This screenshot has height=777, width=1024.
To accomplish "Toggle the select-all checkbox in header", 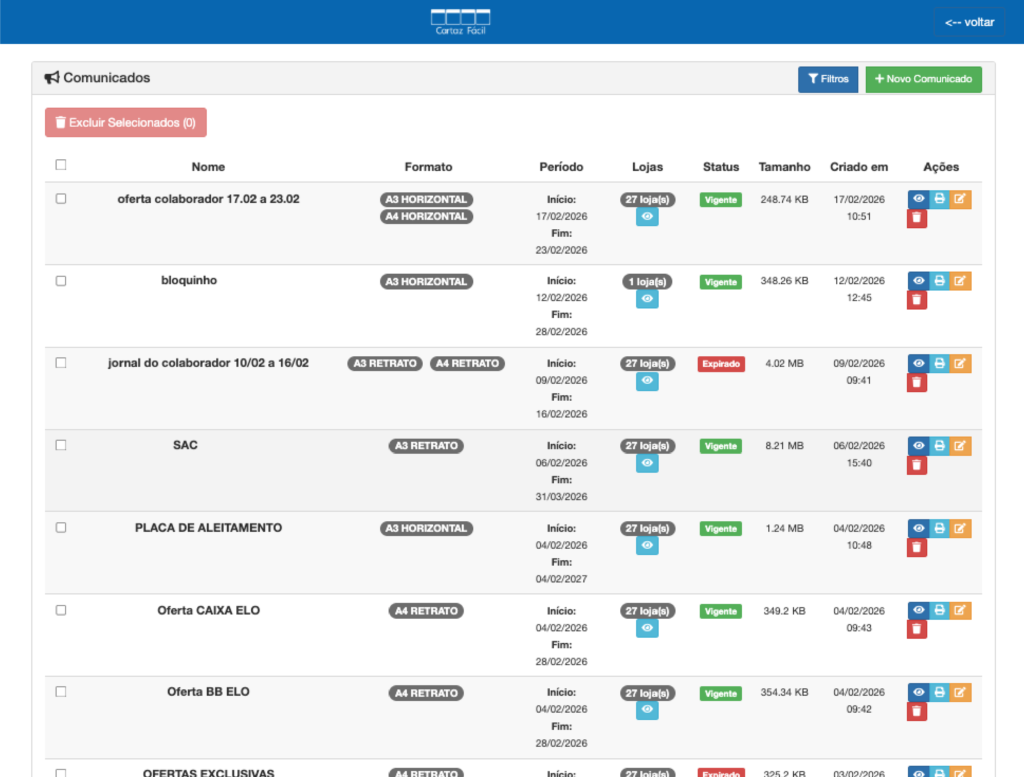I will (61, 165).
